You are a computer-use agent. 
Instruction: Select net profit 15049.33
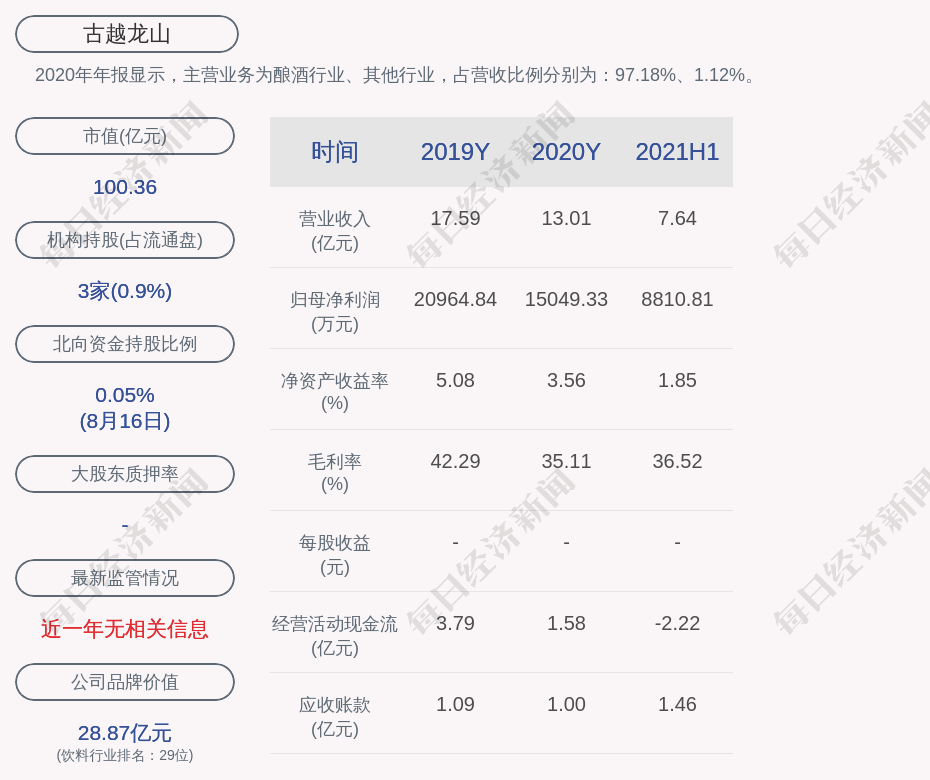566,299
